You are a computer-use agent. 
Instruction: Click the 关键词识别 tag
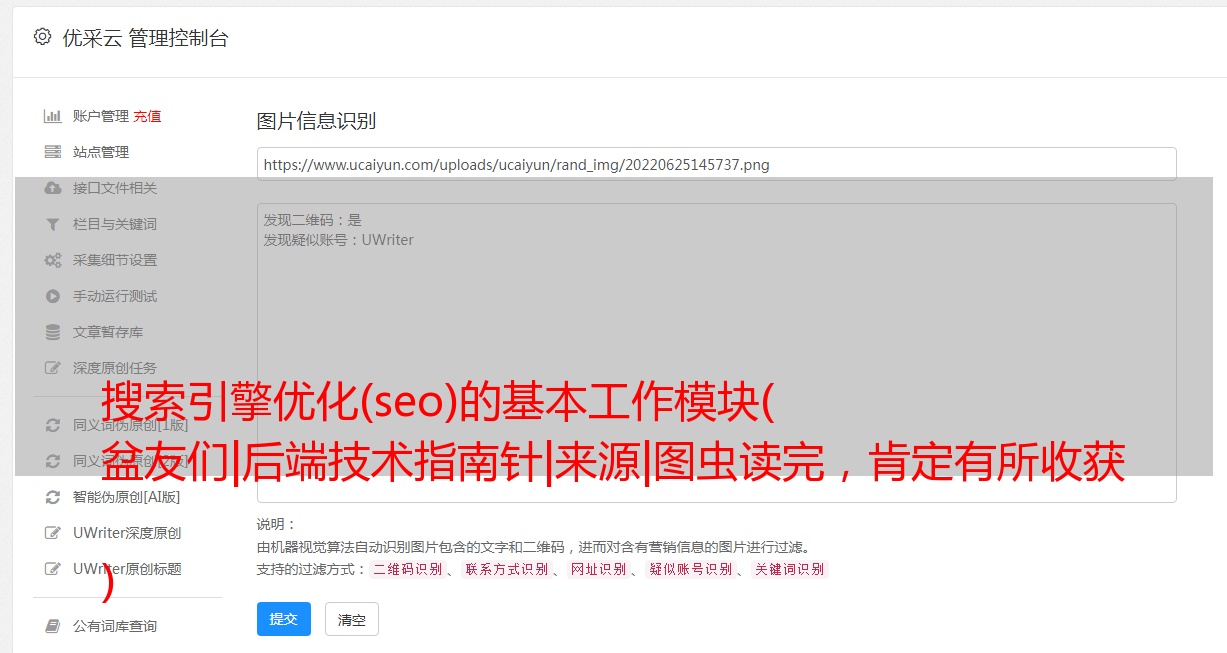point(790,569)
